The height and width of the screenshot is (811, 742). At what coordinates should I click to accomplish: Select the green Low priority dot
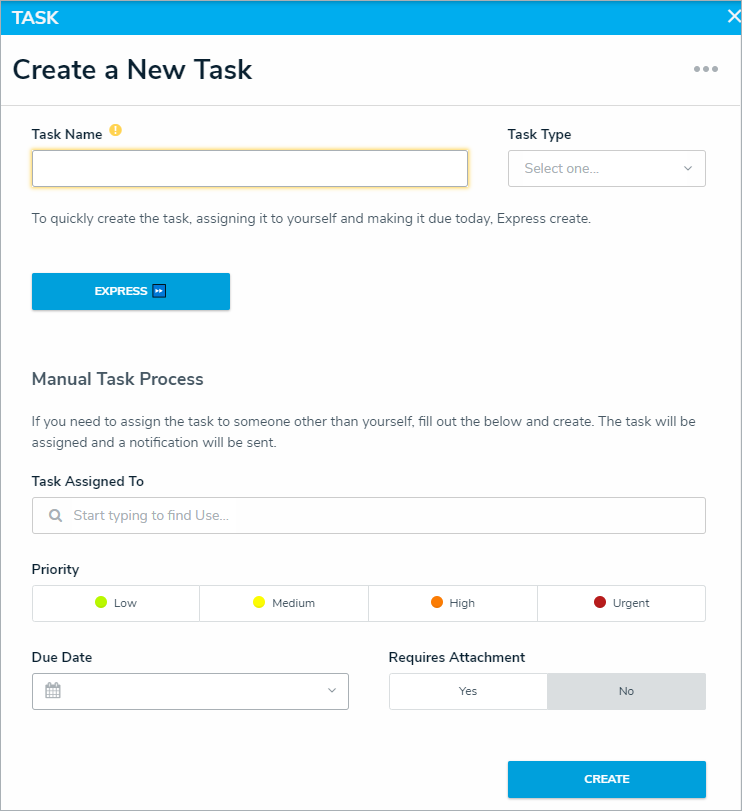click(101, 602)
